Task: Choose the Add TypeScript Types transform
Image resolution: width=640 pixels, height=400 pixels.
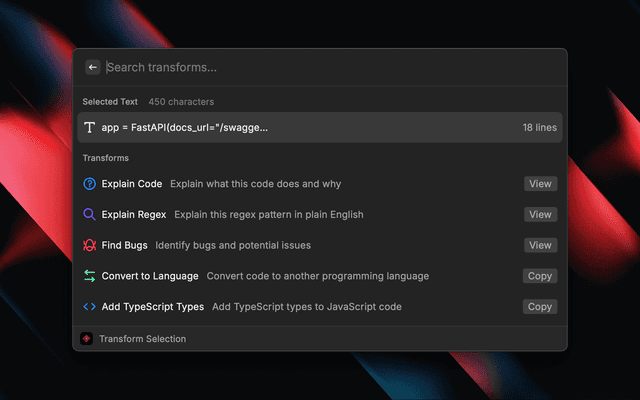Action: 152,307
